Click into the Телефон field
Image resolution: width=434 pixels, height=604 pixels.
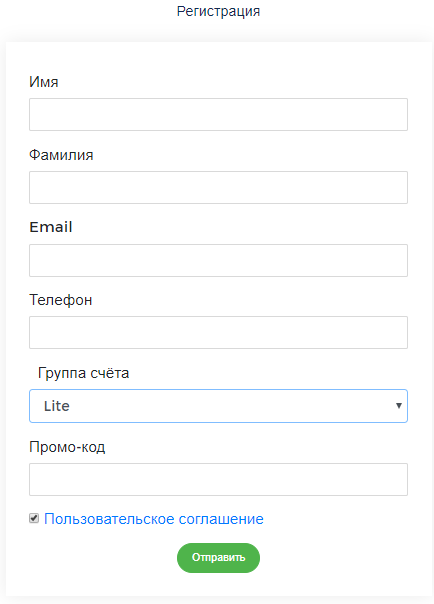point(218,332)
